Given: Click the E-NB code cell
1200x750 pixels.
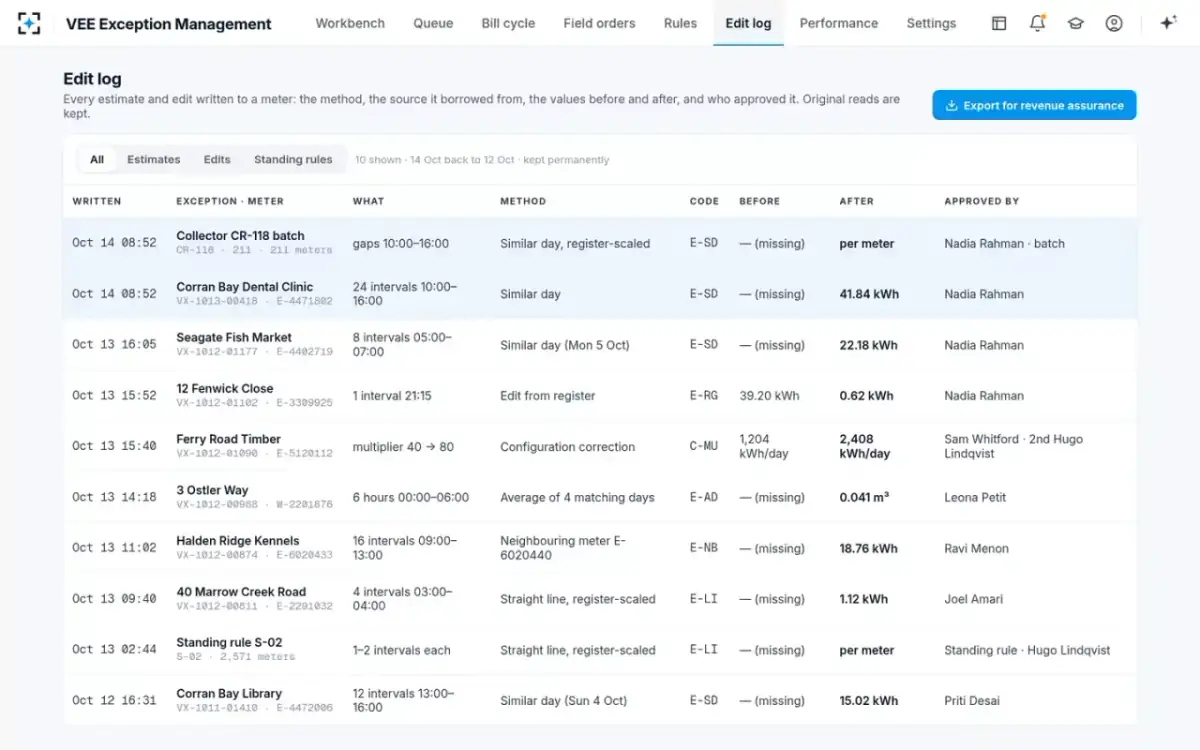Looking at the screenshot, I should (x=704, y=548).
